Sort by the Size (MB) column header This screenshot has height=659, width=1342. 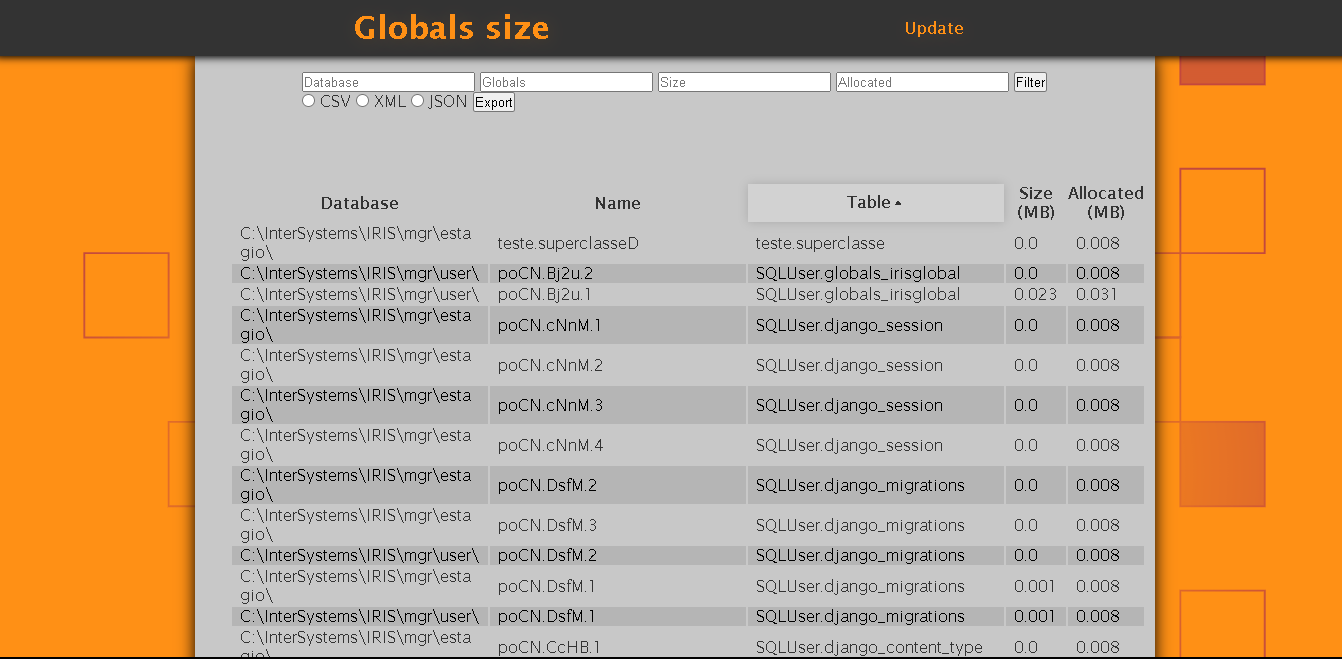(x=1036, y=202)
